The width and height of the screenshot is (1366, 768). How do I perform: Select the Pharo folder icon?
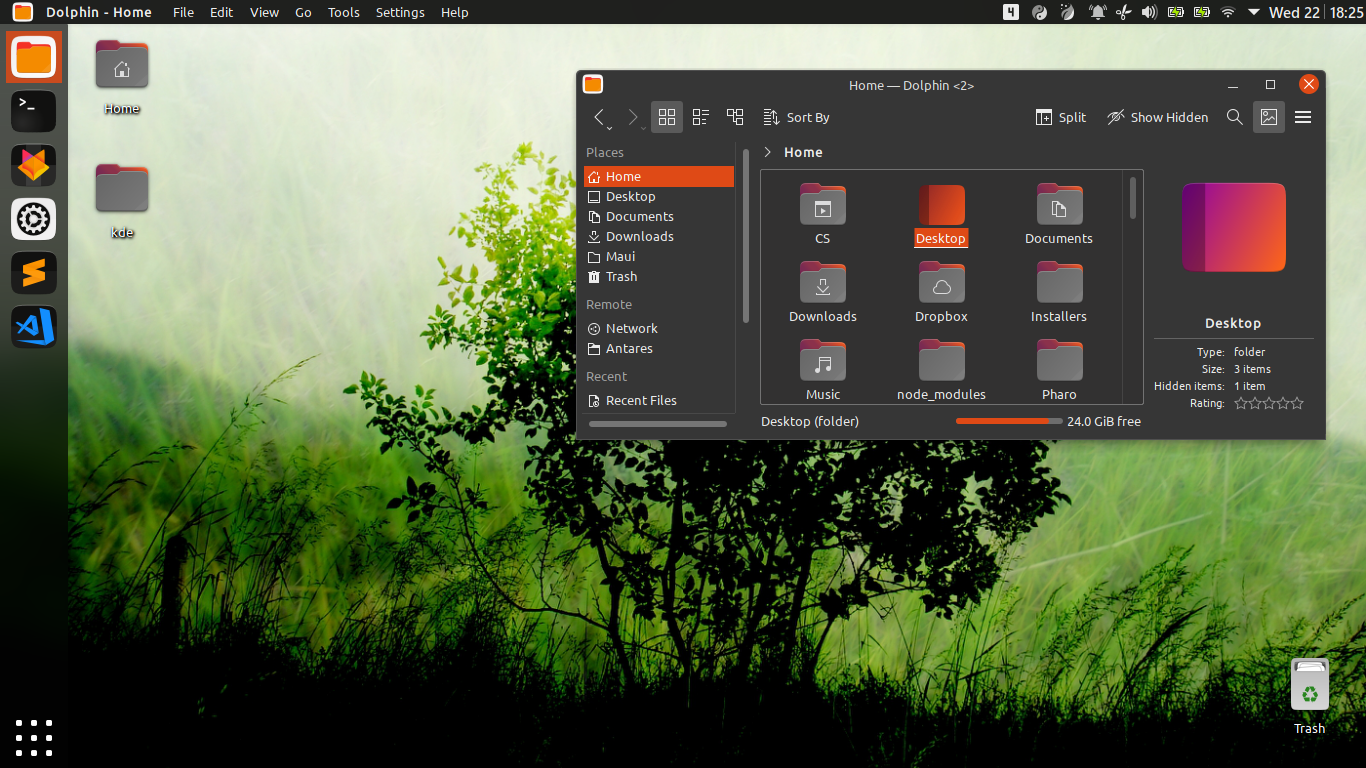(1059, 361)
